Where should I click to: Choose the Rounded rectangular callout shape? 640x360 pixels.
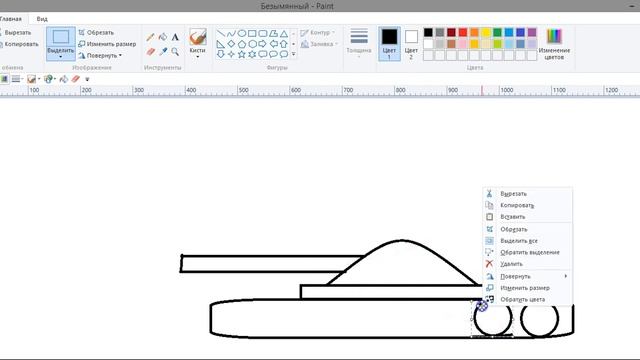263,54
